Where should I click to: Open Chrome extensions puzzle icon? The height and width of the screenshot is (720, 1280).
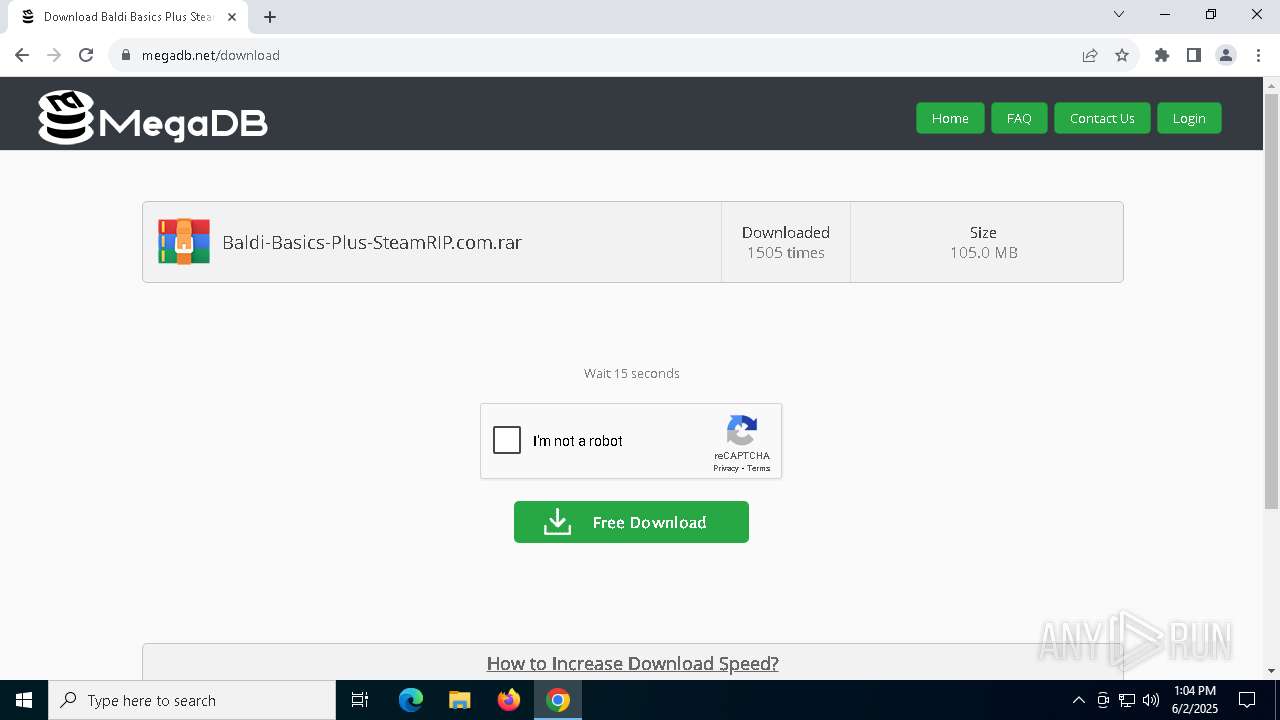[1162, 55]
